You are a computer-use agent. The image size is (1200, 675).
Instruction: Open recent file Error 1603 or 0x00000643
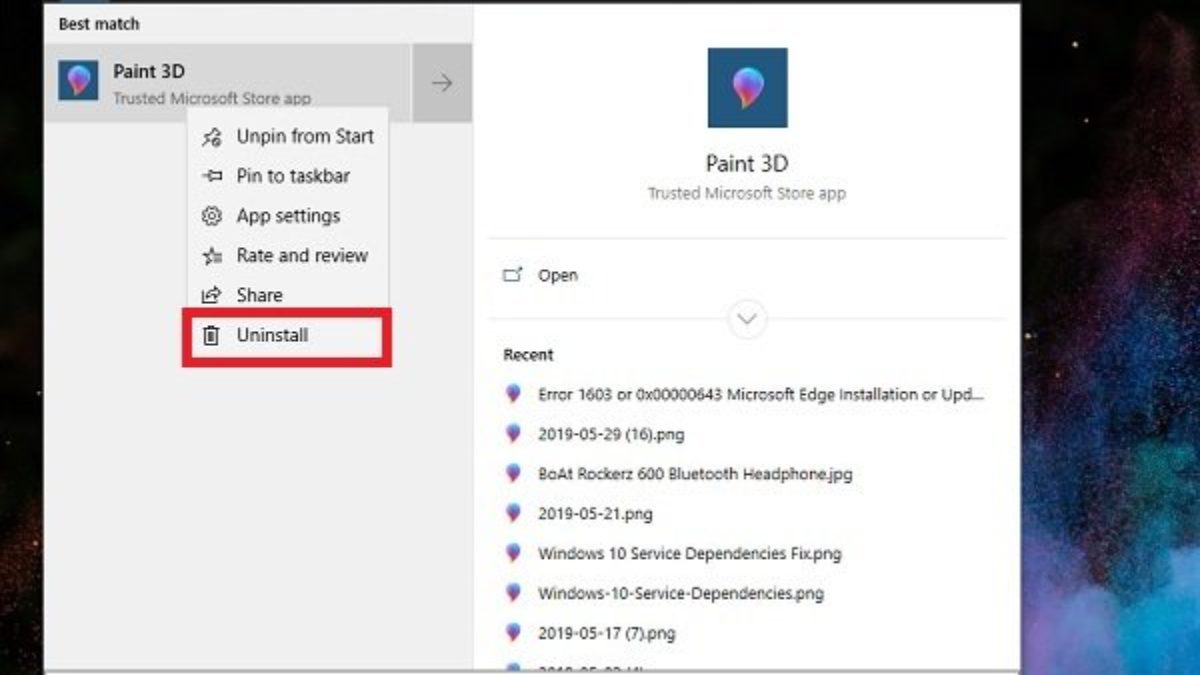click(x=761, y=394)
